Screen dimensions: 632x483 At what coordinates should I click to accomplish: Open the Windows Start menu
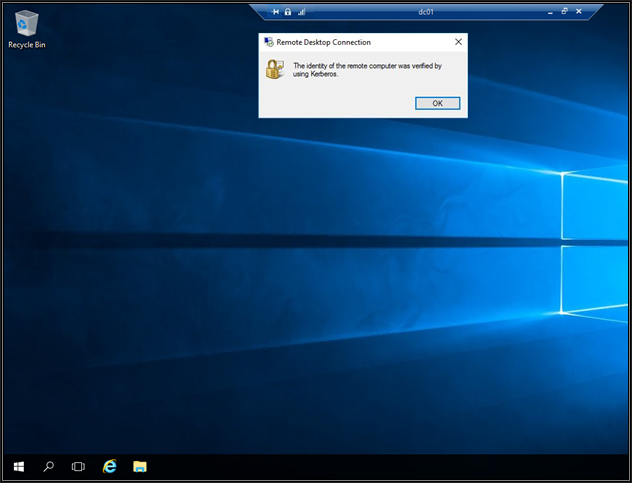tap(19, 466)
